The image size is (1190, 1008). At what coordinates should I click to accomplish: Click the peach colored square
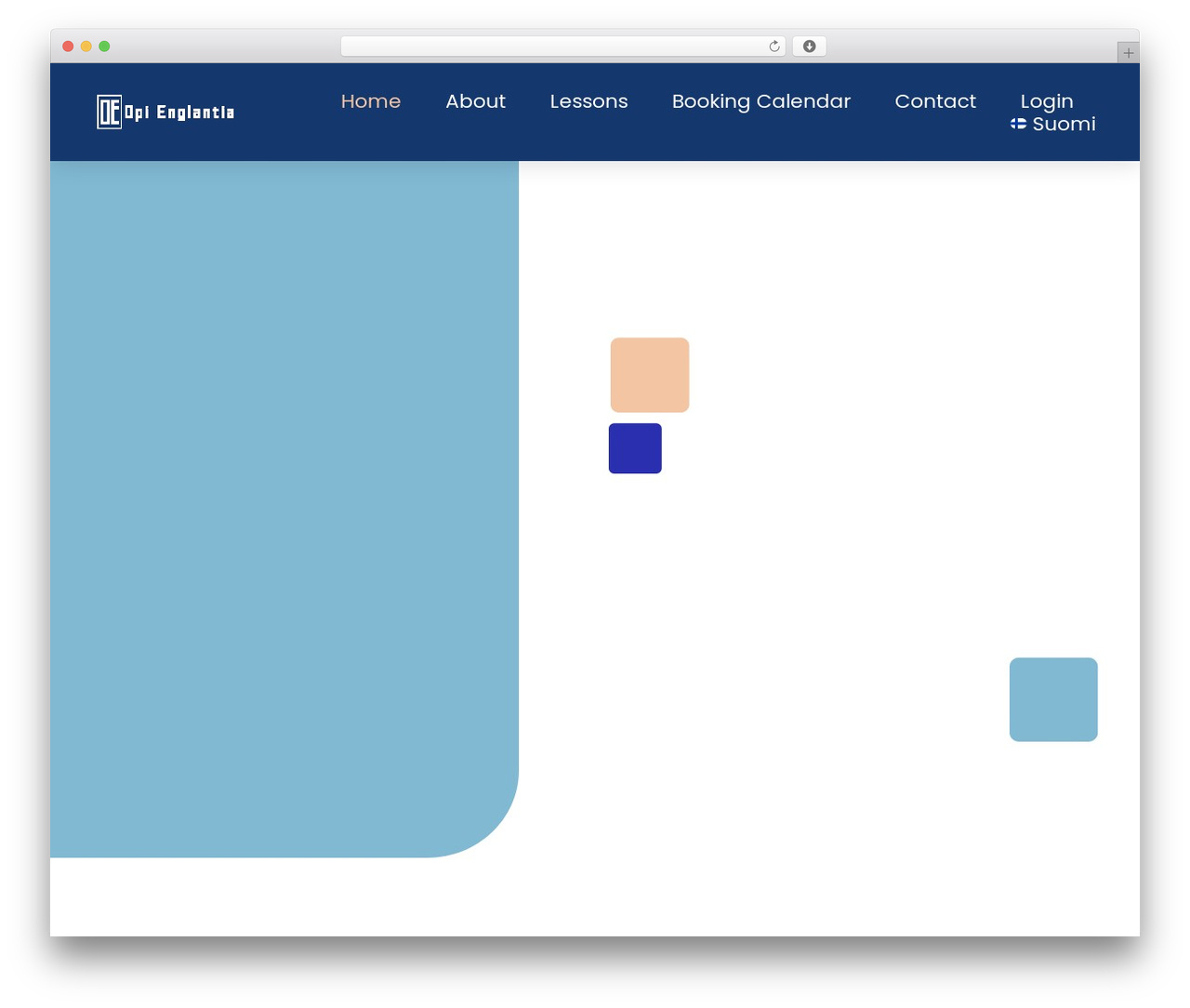tap(650, 375)
